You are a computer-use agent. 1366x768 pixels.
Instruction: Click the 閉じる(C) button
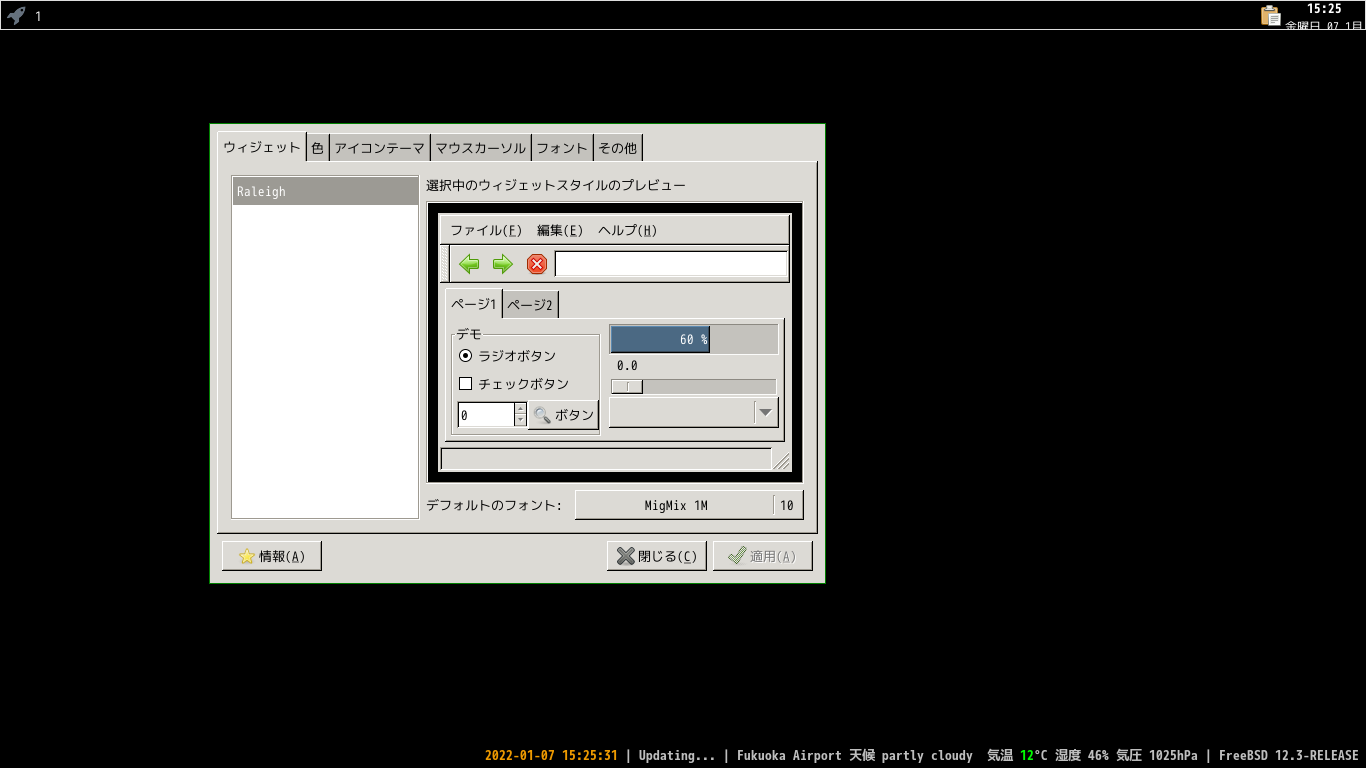tap(657, 556)
